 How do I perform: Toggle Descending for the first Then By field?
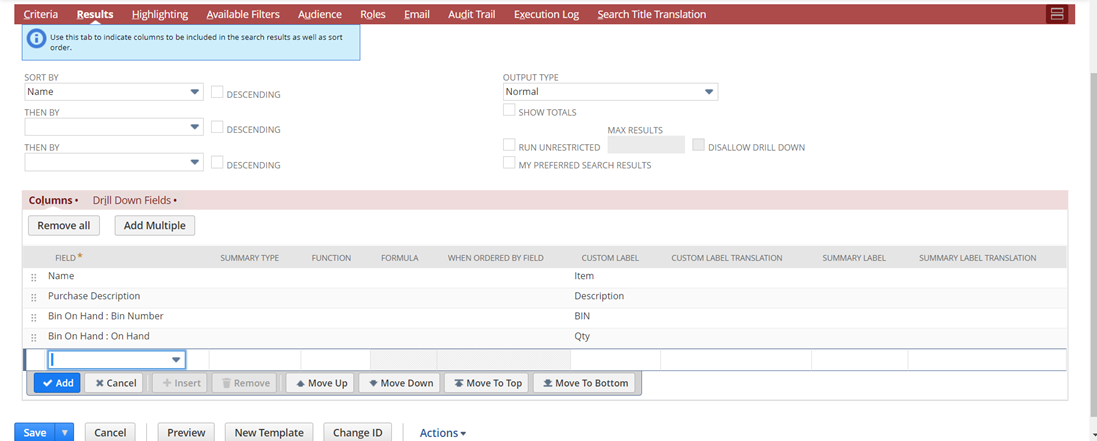217,127
